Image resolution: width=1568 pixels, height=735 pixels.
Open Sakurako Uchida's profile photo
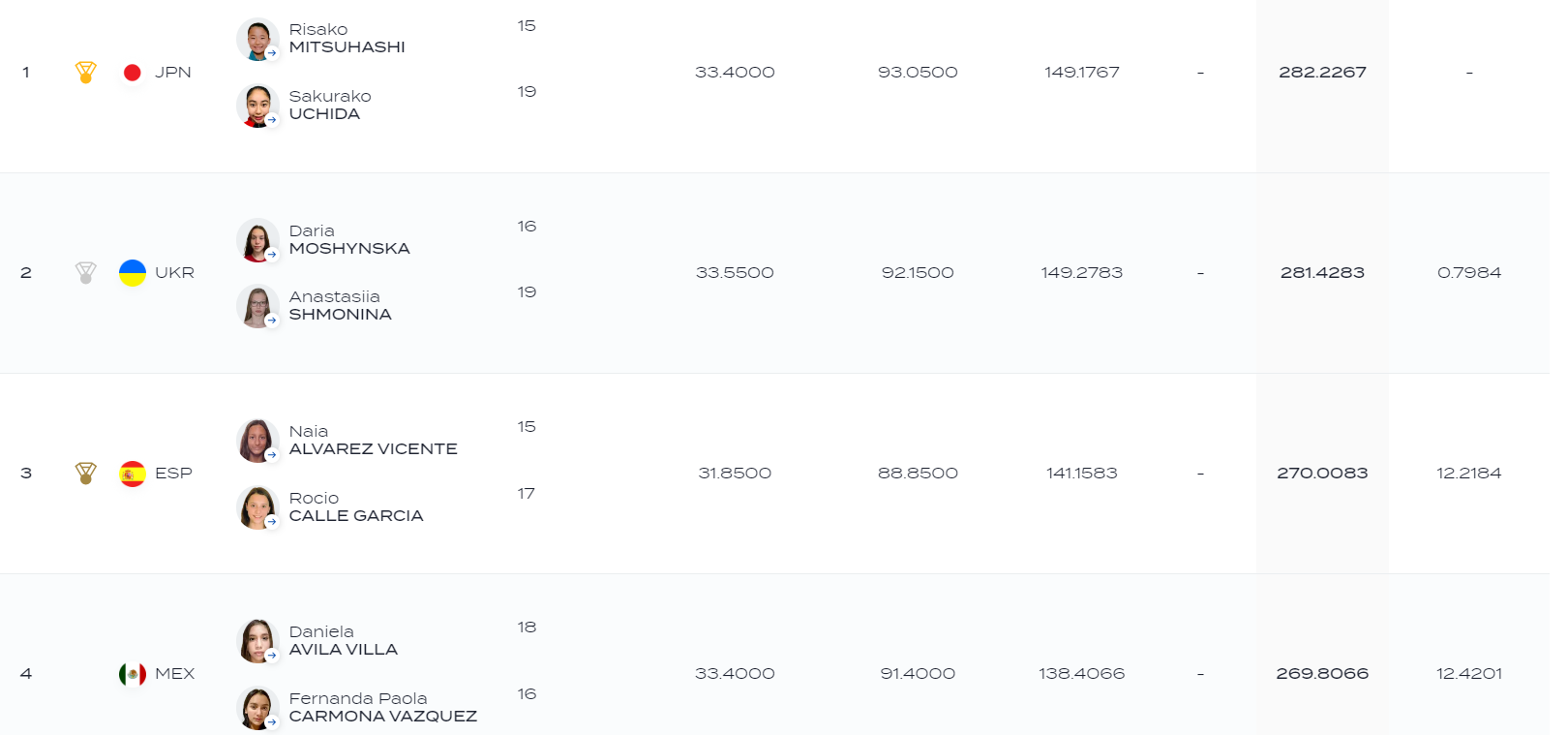[257, 106]
